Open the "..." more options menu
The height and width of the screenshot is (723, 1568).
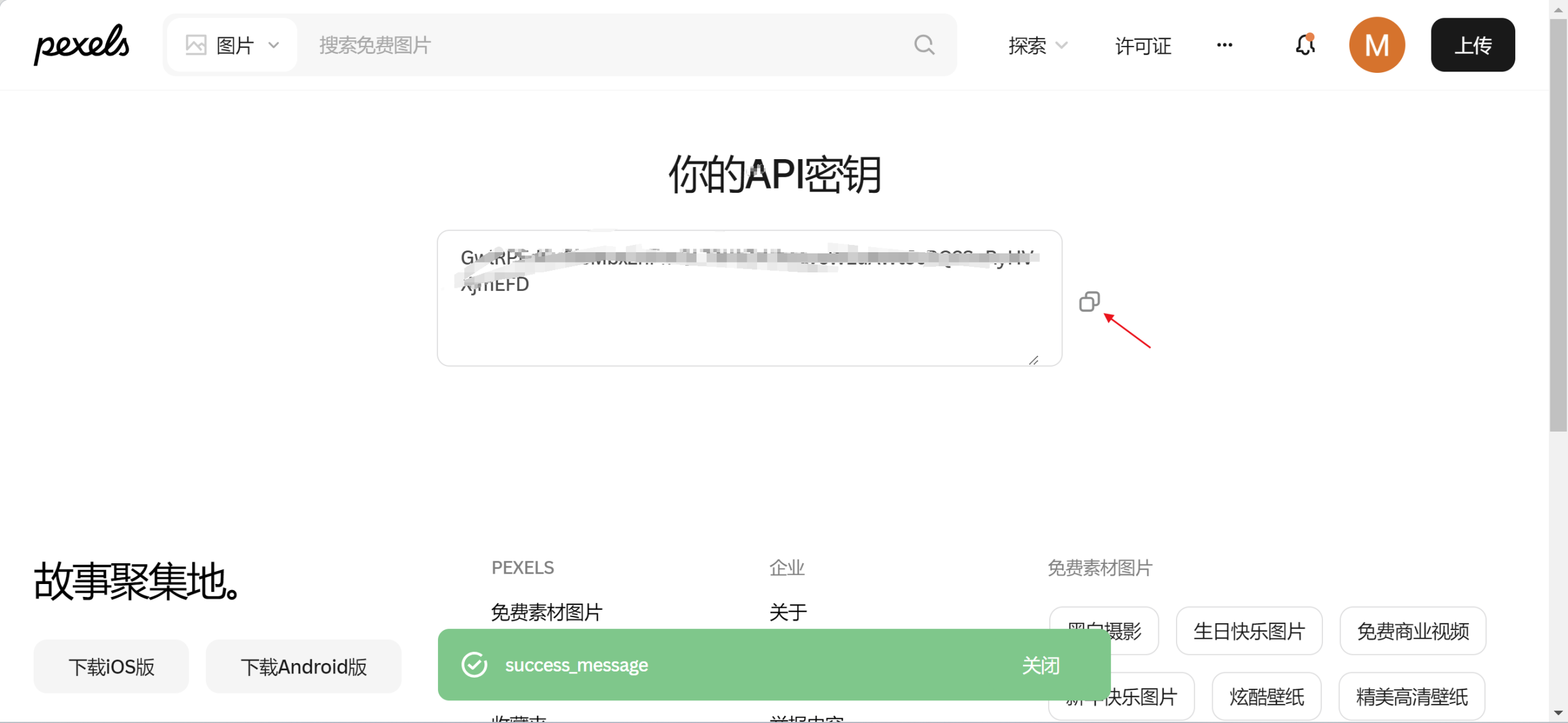(x=1224, y=45)
